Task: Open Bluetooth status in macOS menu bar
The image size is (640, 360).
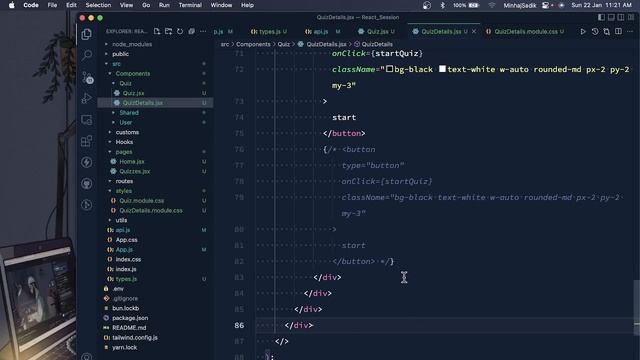Action: (x=442, y=5)
